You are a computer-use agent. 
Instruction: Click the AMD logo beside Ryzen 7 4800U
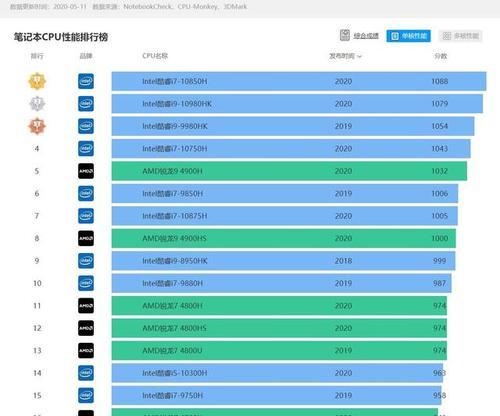[86, 351]
